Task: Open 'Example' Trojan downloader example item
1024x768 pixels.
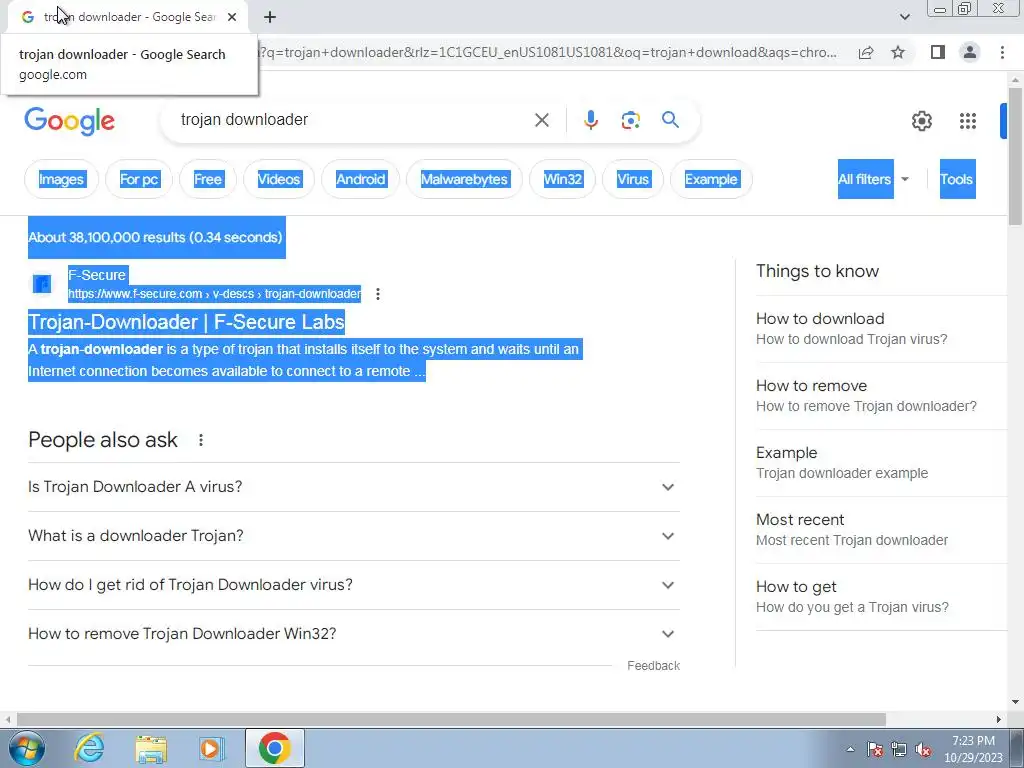Action: click(881, 463)
